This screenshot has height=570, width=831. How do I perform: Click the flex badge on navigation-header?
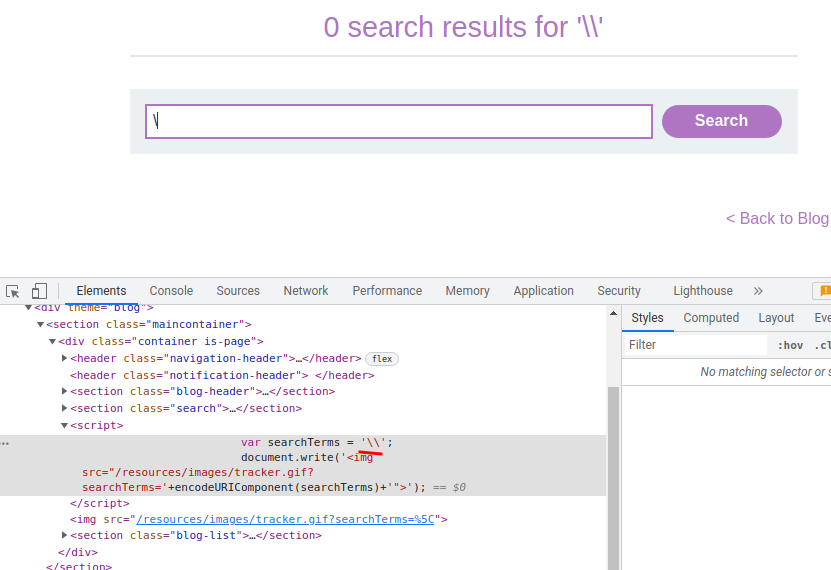(x=382, y=359)
